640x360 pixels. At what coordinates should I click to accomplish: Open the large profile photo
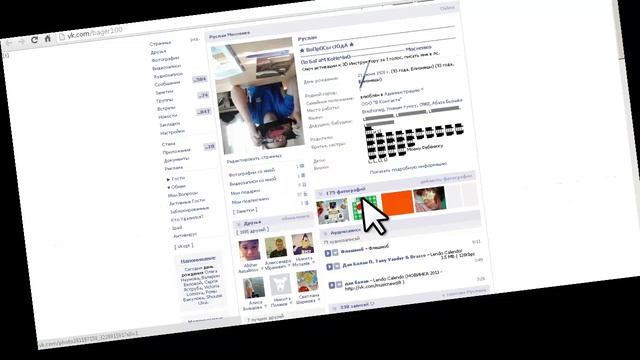coord(258,97)
